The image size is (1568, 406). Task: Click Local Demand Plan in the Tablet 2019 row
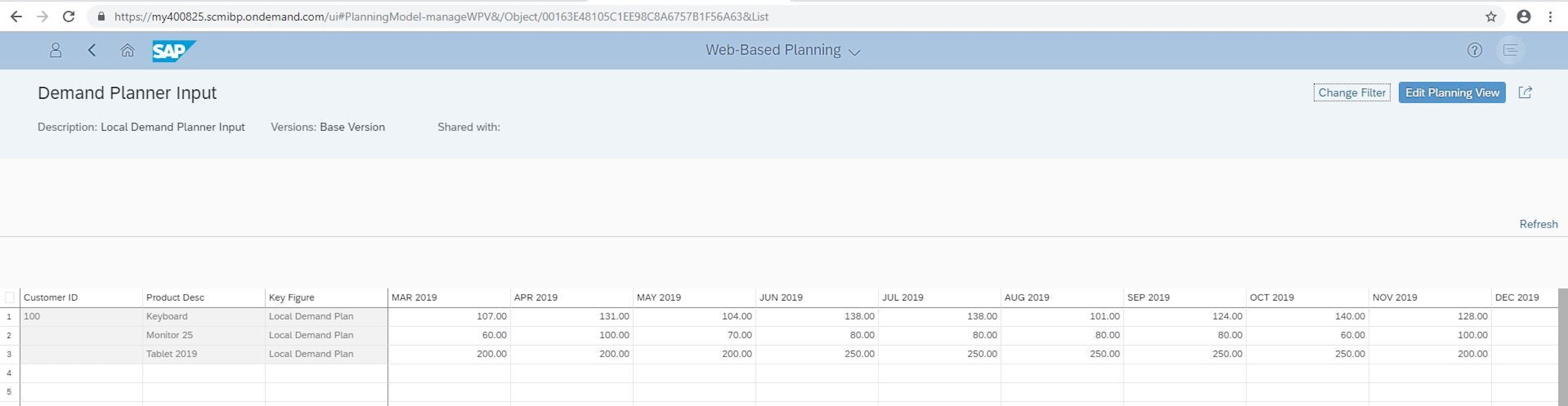(x=326, y=354)
